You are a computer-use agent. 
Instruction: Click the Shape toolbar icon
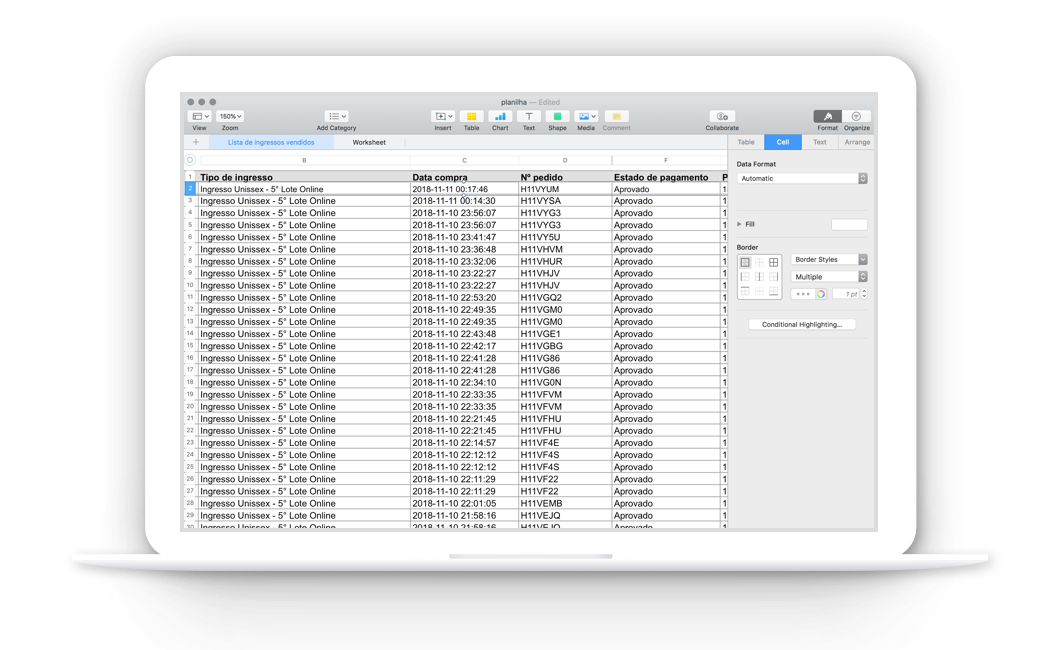pos(557,117)
